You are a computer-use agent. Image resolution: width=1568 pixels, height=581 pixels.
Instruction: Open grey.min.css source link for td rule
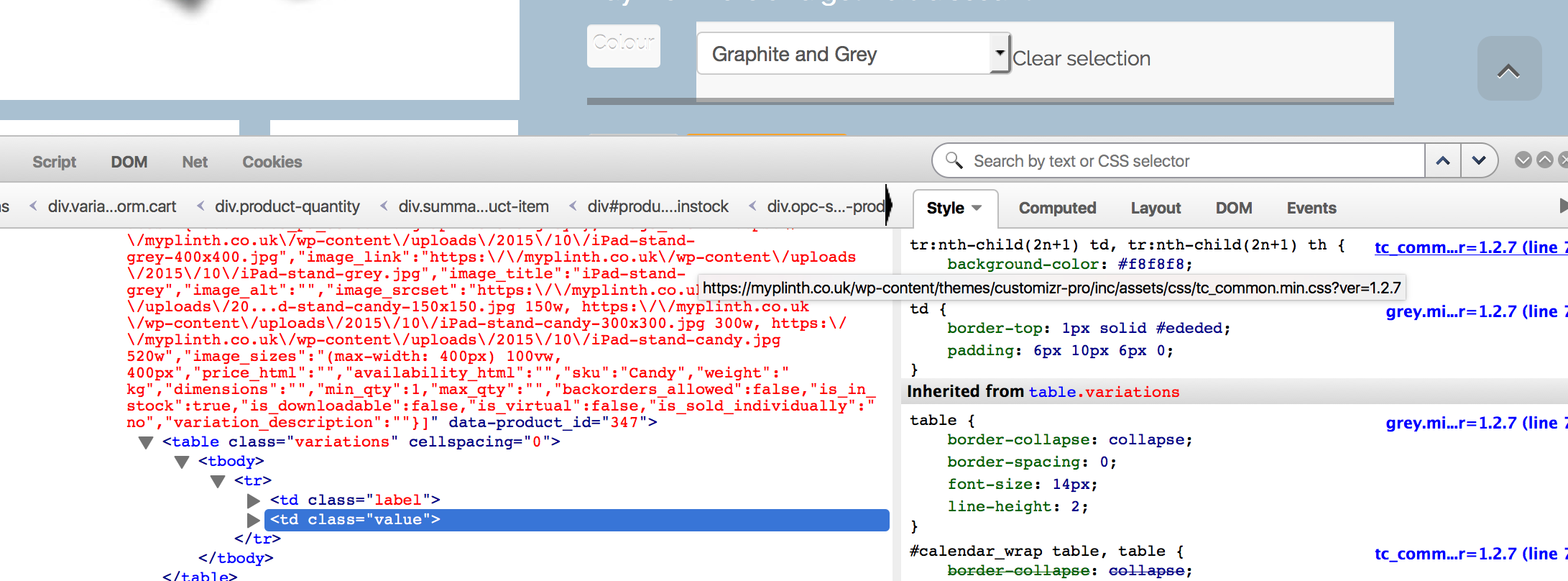(x=1472, y=311)
